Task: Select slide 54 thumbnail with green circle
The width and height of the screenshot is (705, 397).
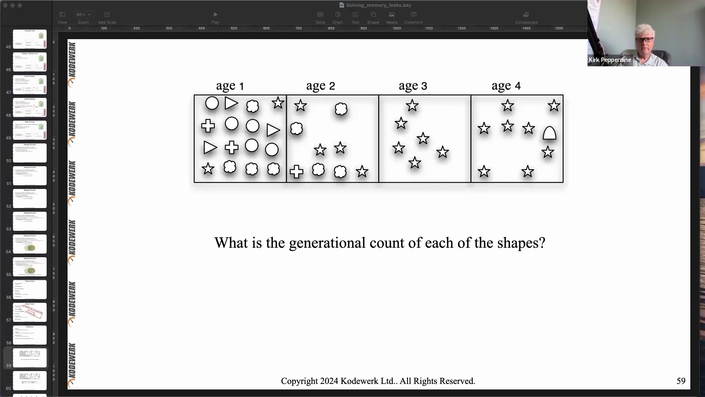Action: [x=30, y=244]
